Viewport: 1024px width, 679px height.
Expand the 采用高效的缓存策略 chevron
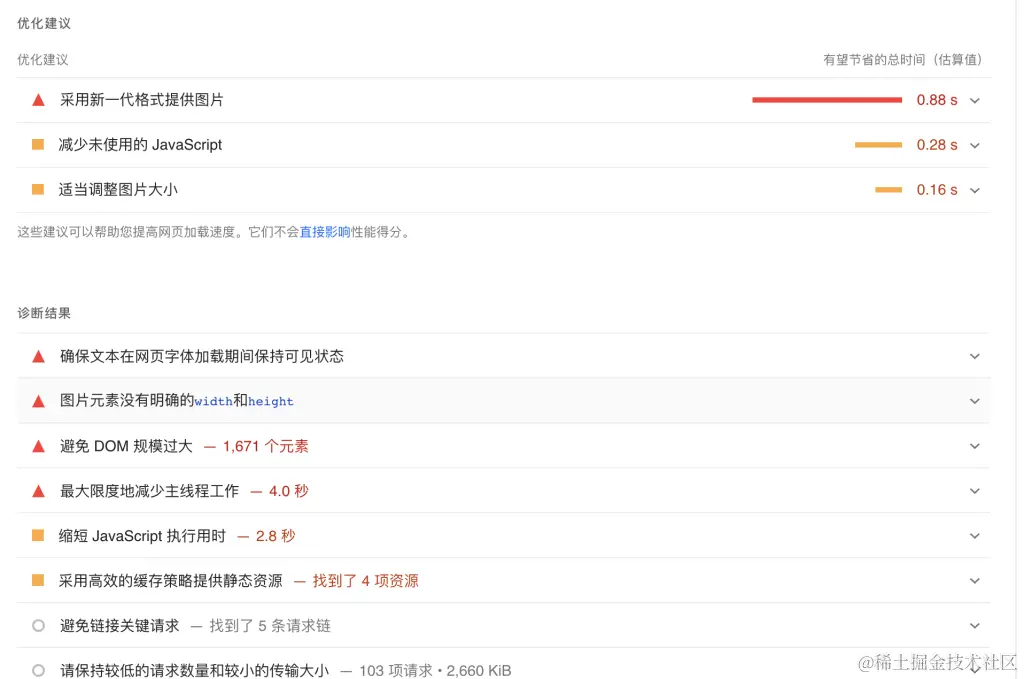coord(975,581)
